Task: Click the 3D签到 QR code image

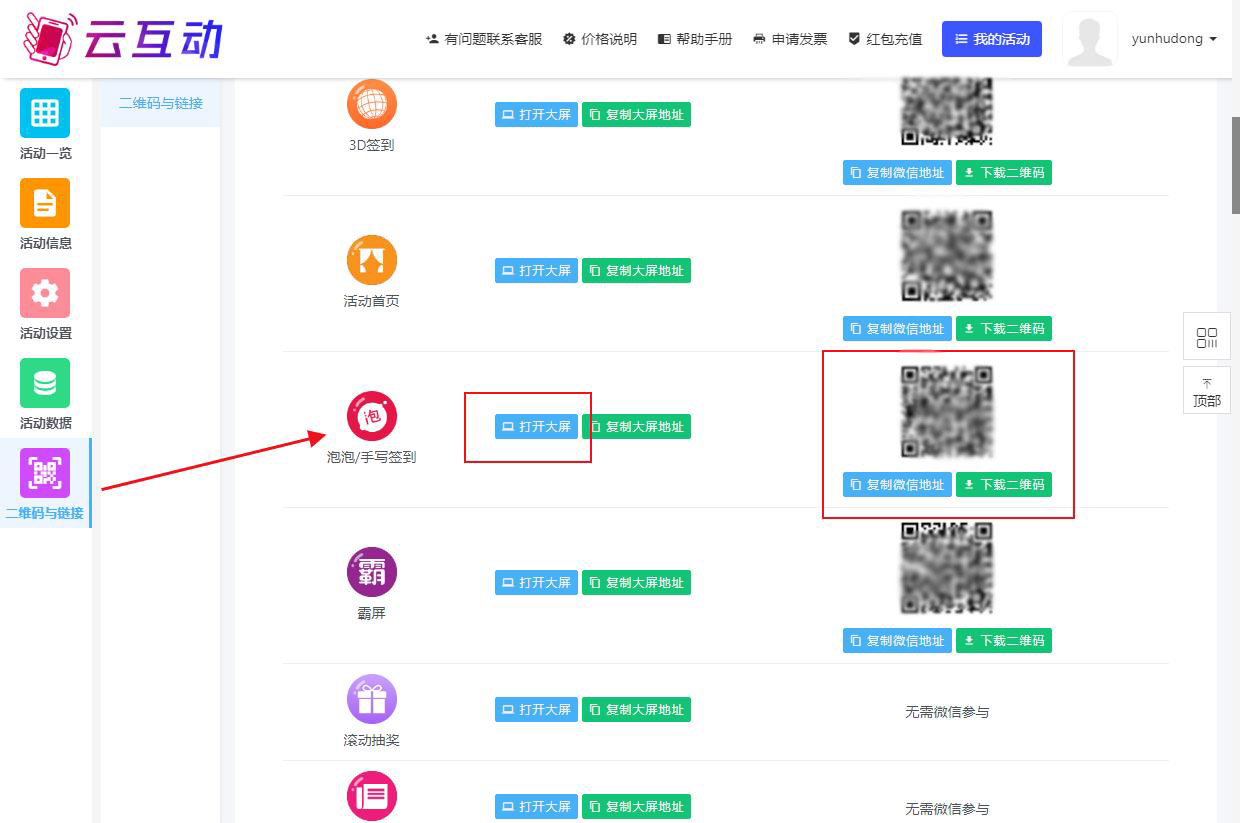Action: tap(947, 112)
